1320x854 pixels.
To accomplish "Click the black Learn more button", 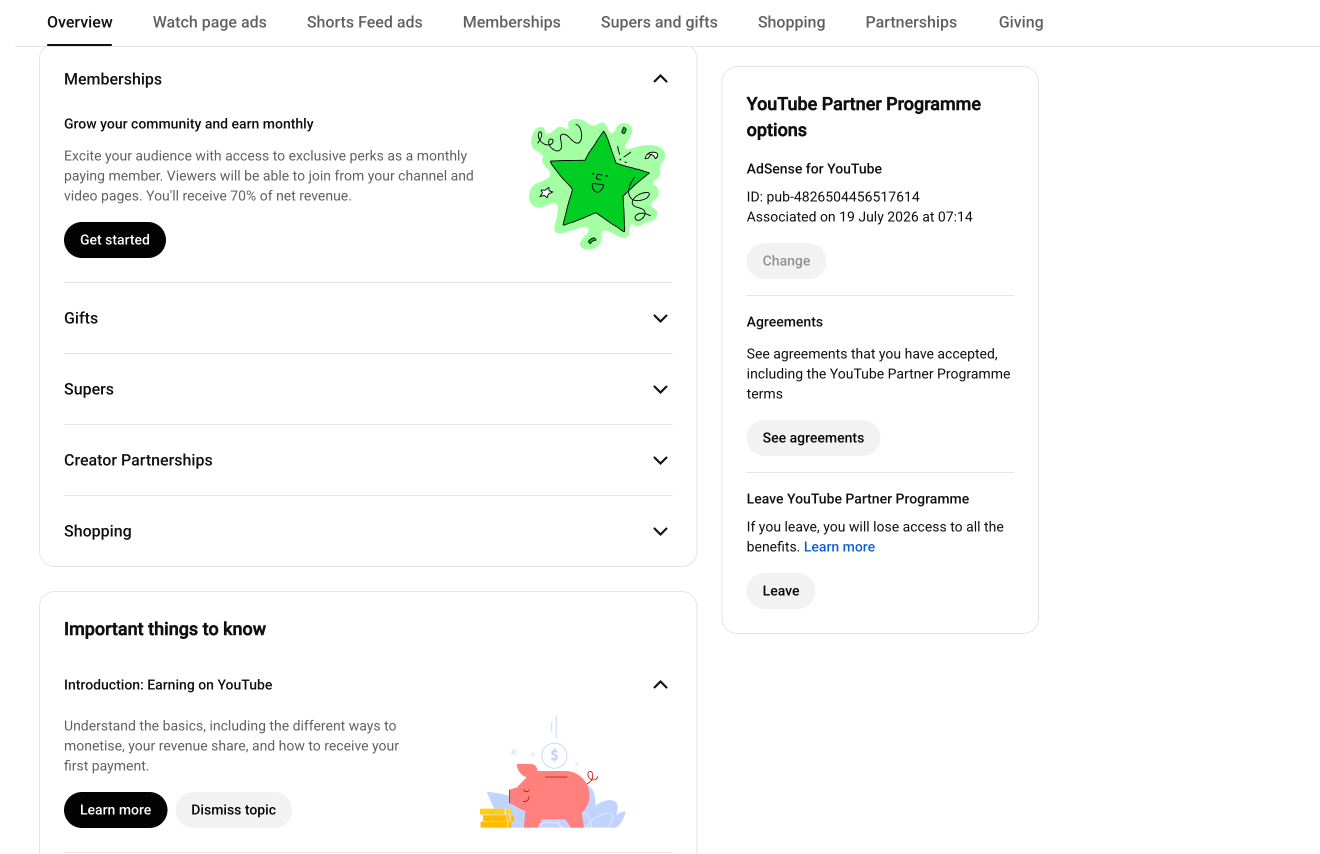I will (116, 810).
